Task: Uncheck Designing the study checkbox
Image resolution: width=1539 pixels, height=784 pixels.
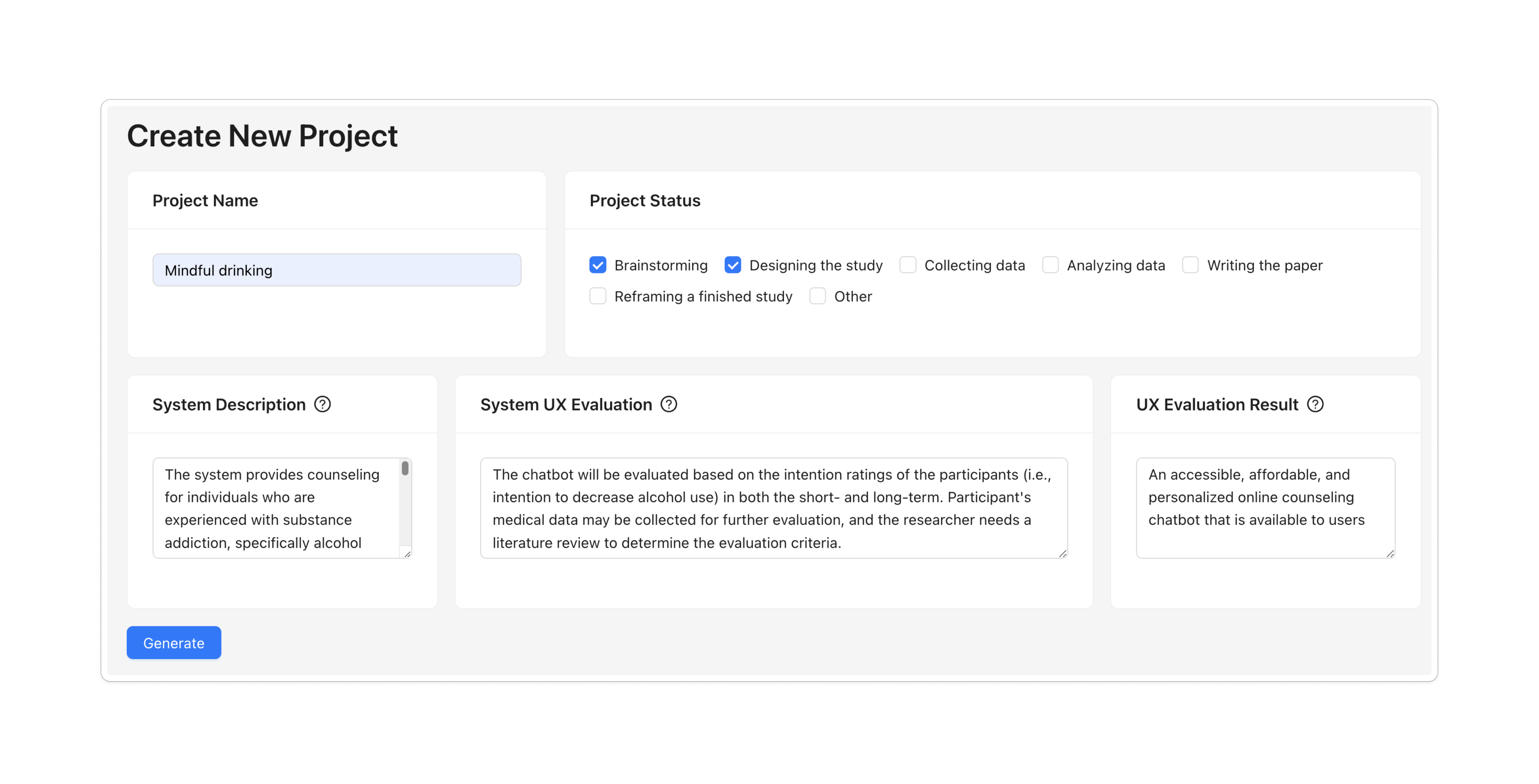Action: 733,265
